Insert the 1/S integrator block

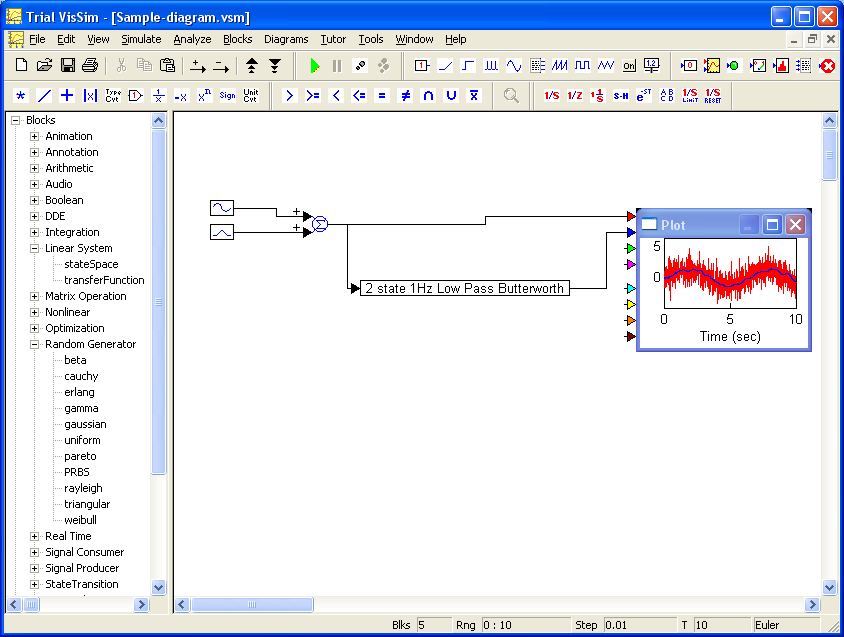pos(551,96)
